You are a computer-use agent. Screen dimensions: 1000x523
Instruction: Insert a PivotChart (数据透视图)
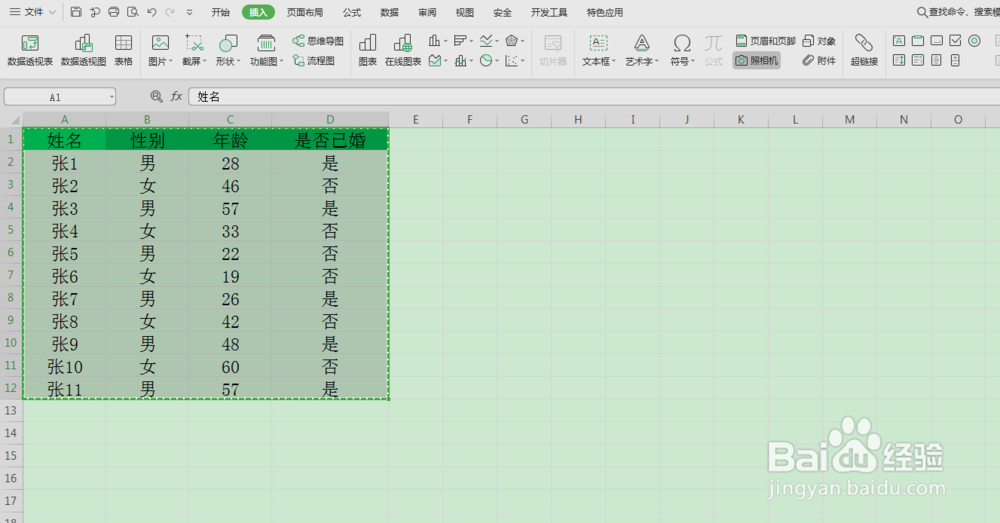click(84, 50)
